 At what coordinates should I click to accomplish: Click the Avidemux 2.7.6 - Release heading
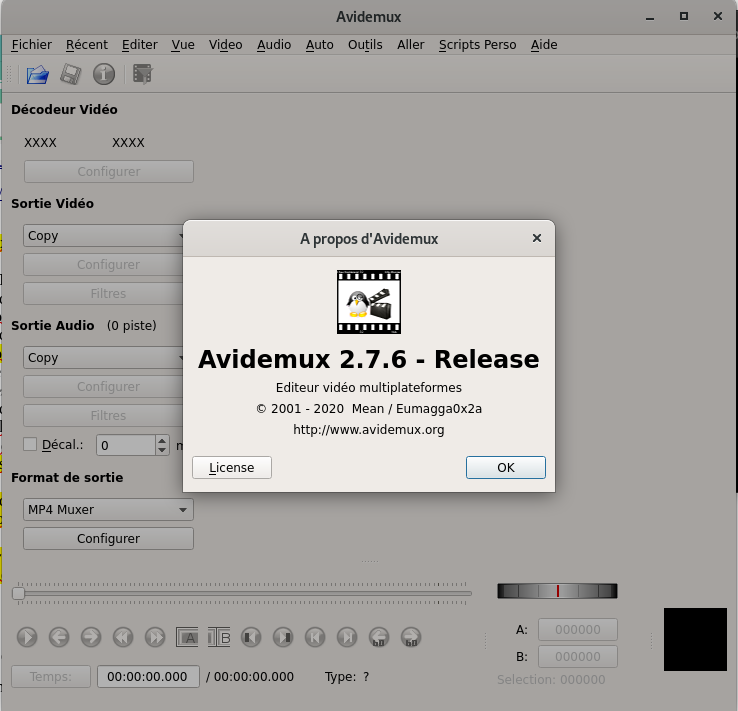[x=369, y=359]
